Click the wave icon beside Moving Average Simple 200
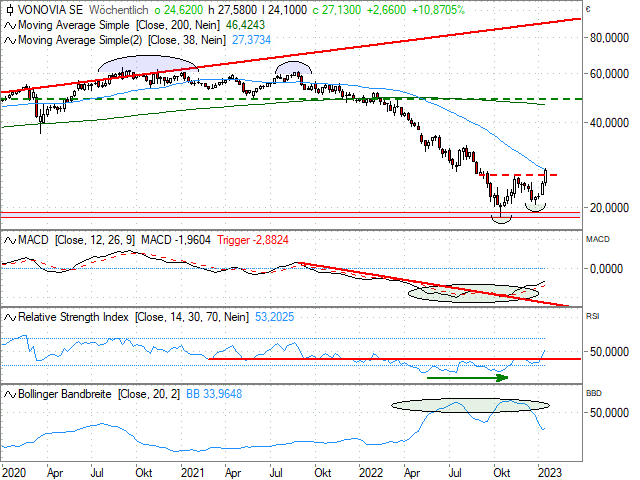 (x=10, y=25)
